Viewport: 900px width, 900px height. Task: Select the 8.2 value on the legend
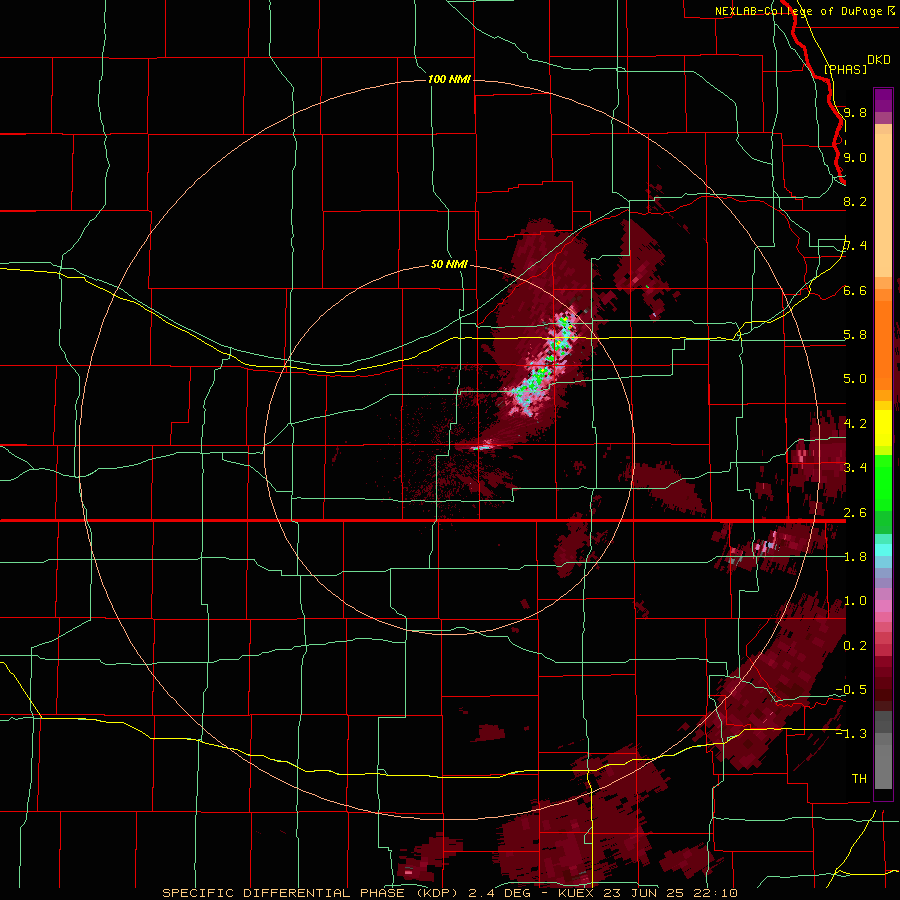(855, 201)
